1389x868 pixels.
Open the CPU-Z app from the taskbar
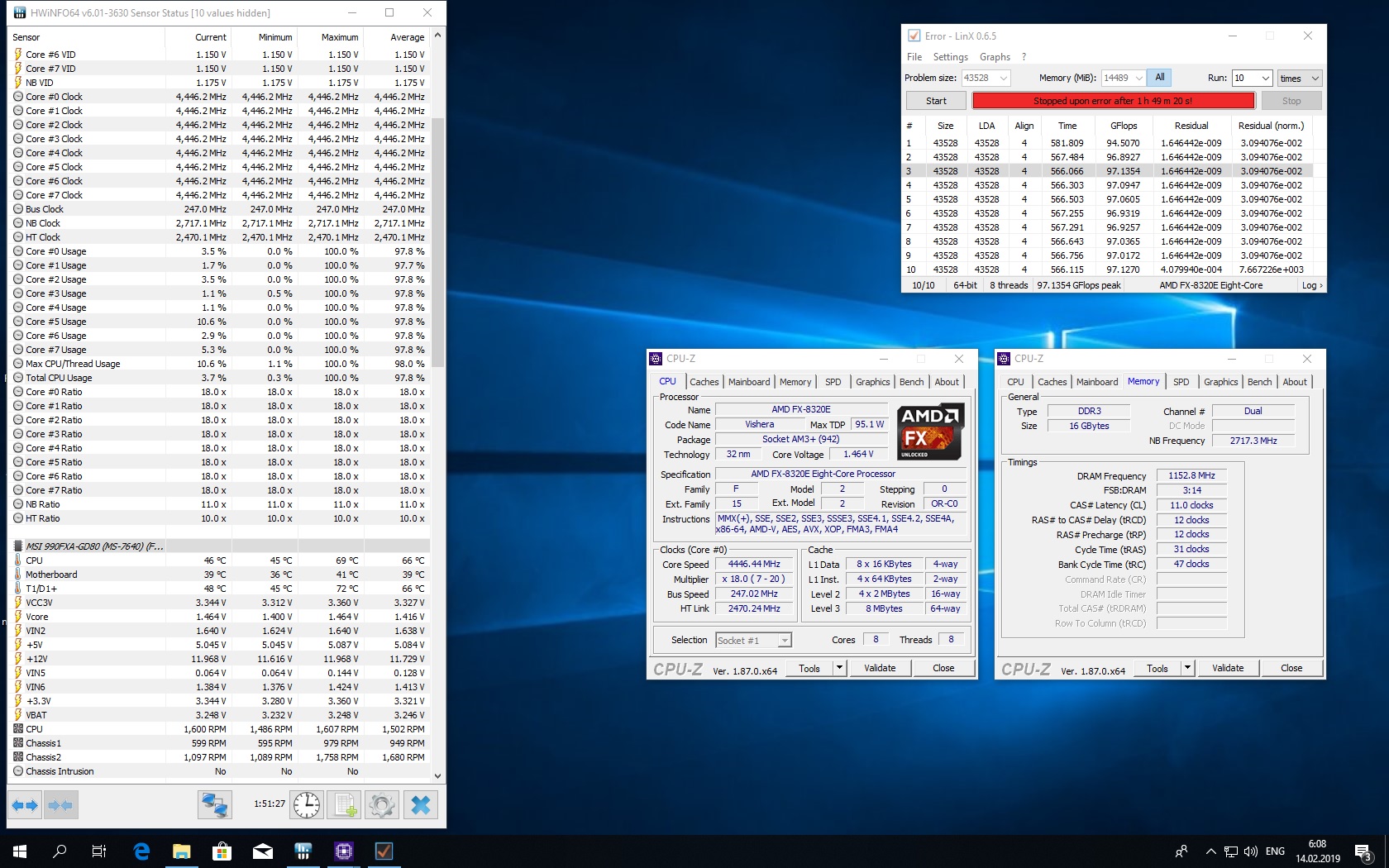(x=344, y=851)
